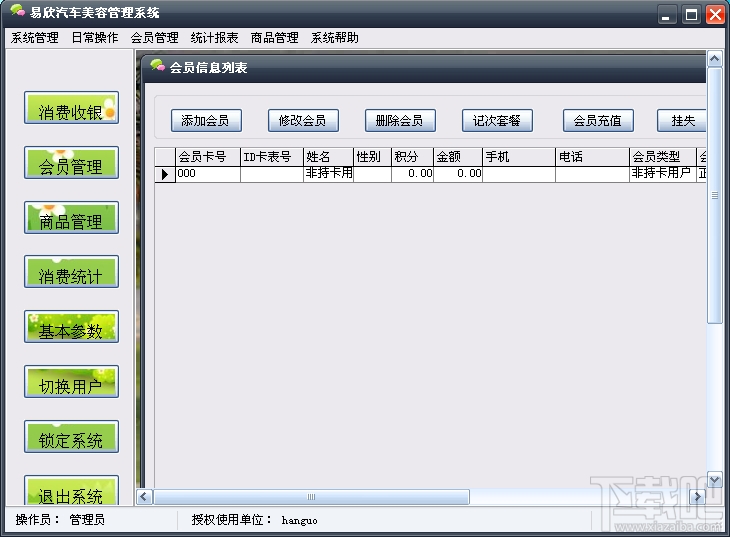The height and width of the screenshot is (537, 730).
Task: Open the 系统帮助 menu
Action: click(x=335, y=38)
